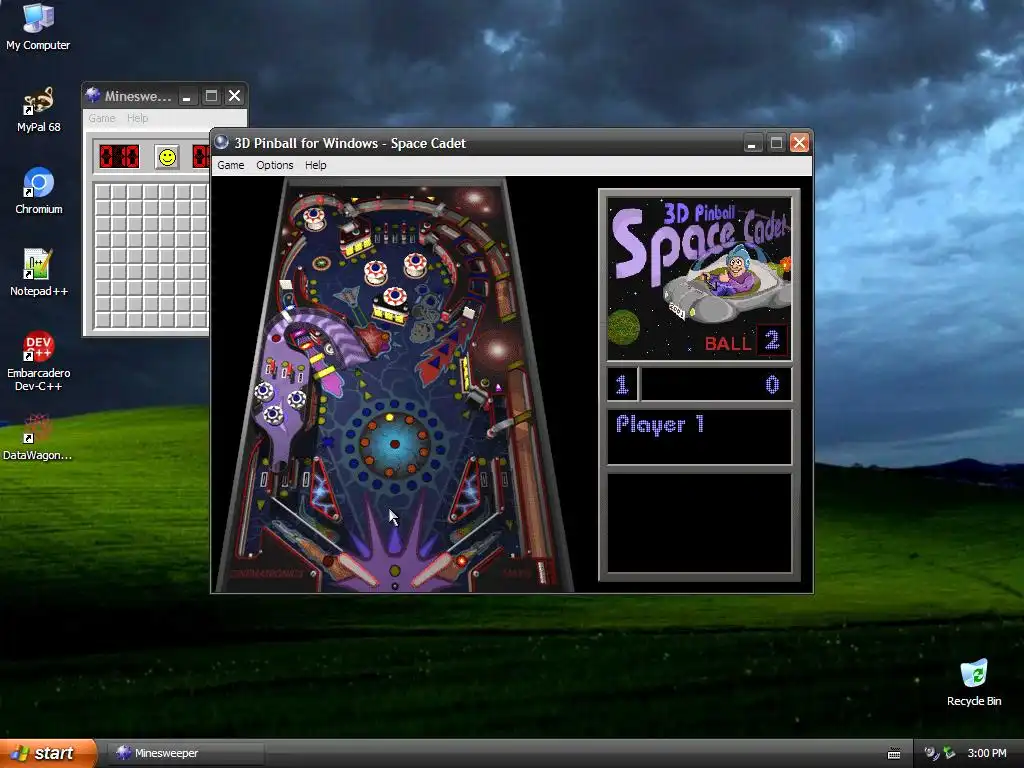Image resolution: width=1024 pixels, height=768 pixels.
Task: Open the Game menu in 3D Pinball
Action: click(231, 165)
